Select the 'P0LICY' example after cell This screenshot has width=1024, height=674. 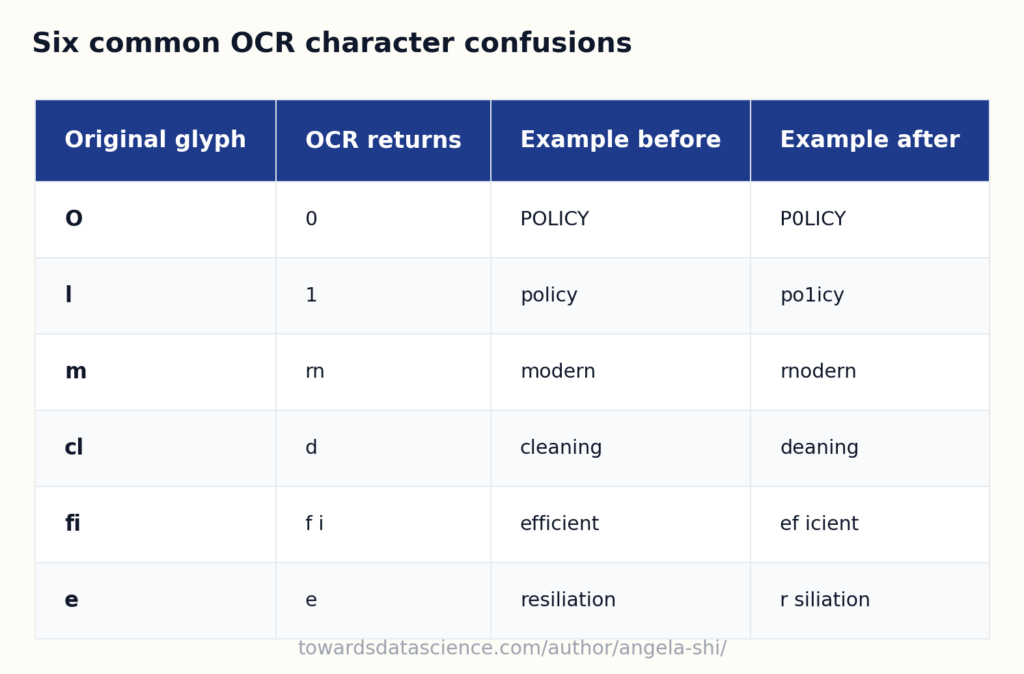(870, 219)
